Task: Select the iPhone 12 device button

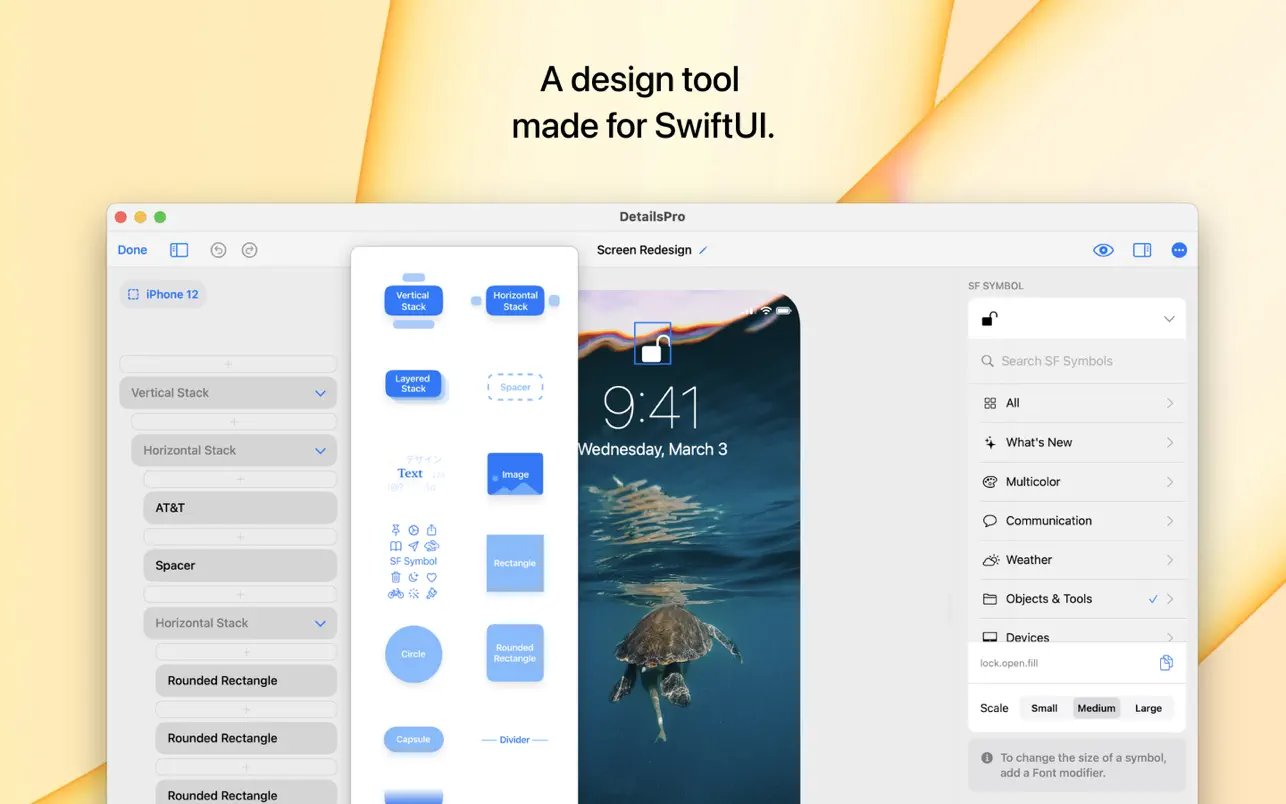Action: [162, 293]
